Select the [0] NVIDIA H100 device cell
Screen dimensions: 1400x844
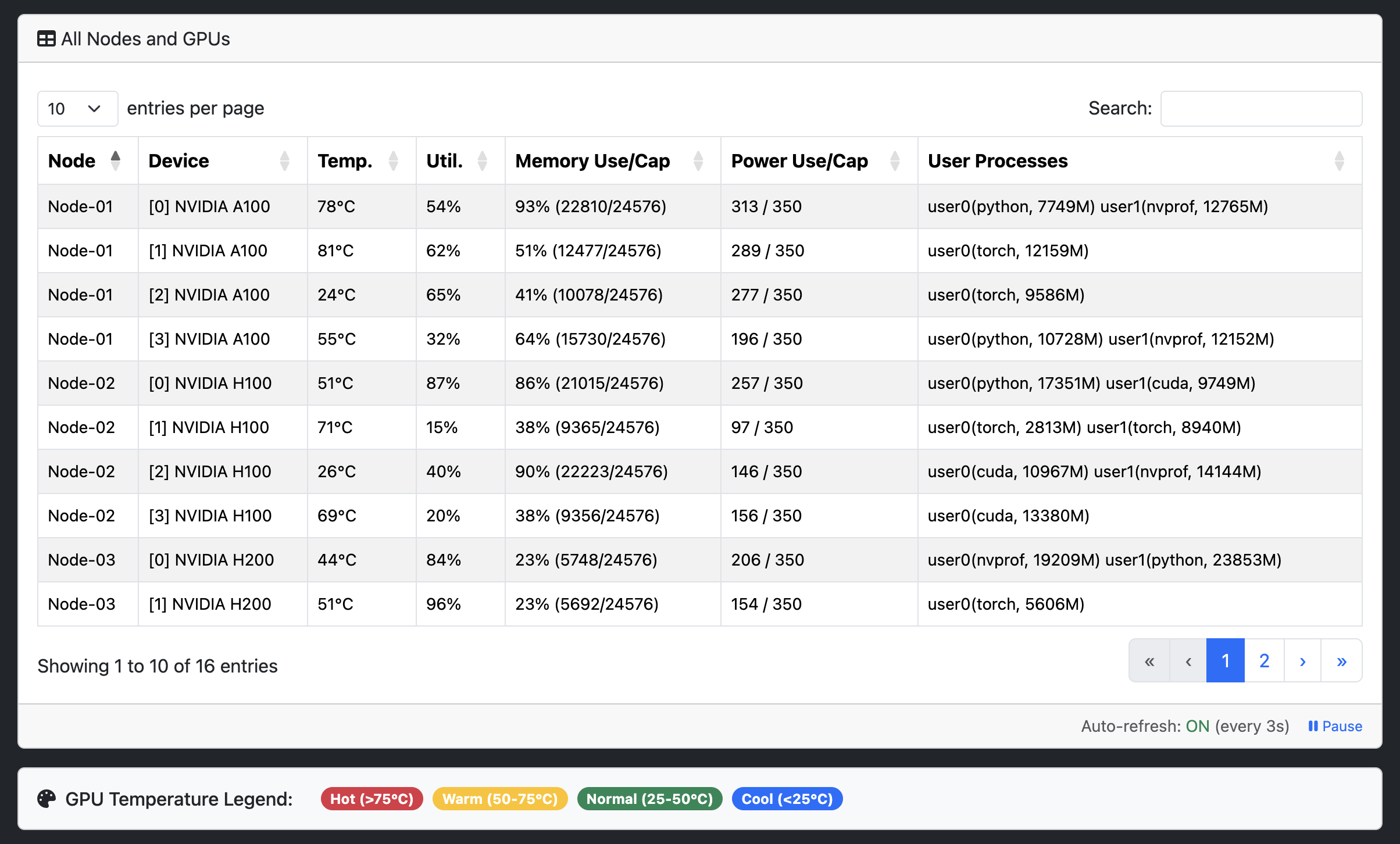click(x=223, y=383)
